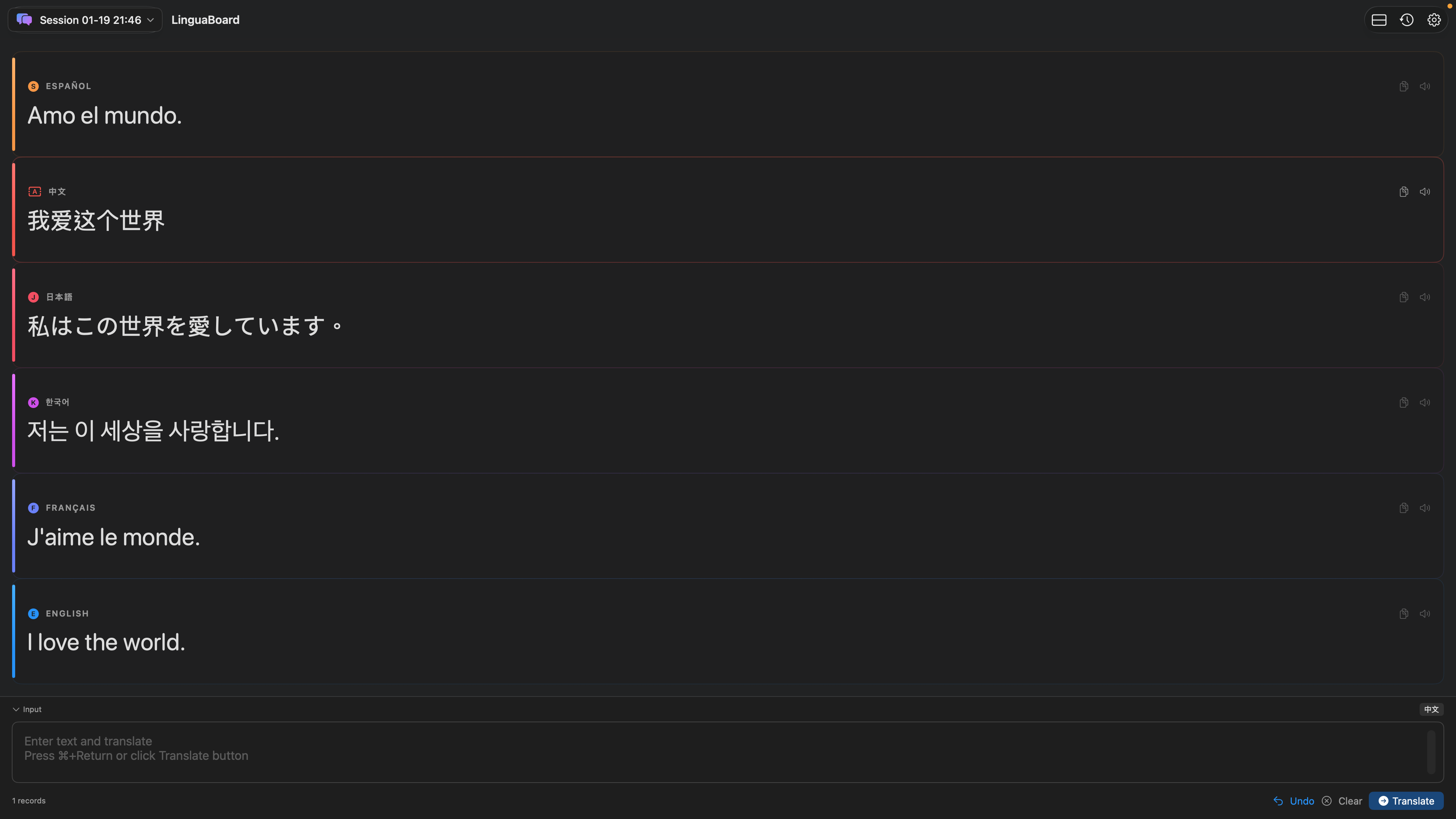Open translation history clock icon
This screenshot has height=819, width=1456.
tap(1407, 20)
